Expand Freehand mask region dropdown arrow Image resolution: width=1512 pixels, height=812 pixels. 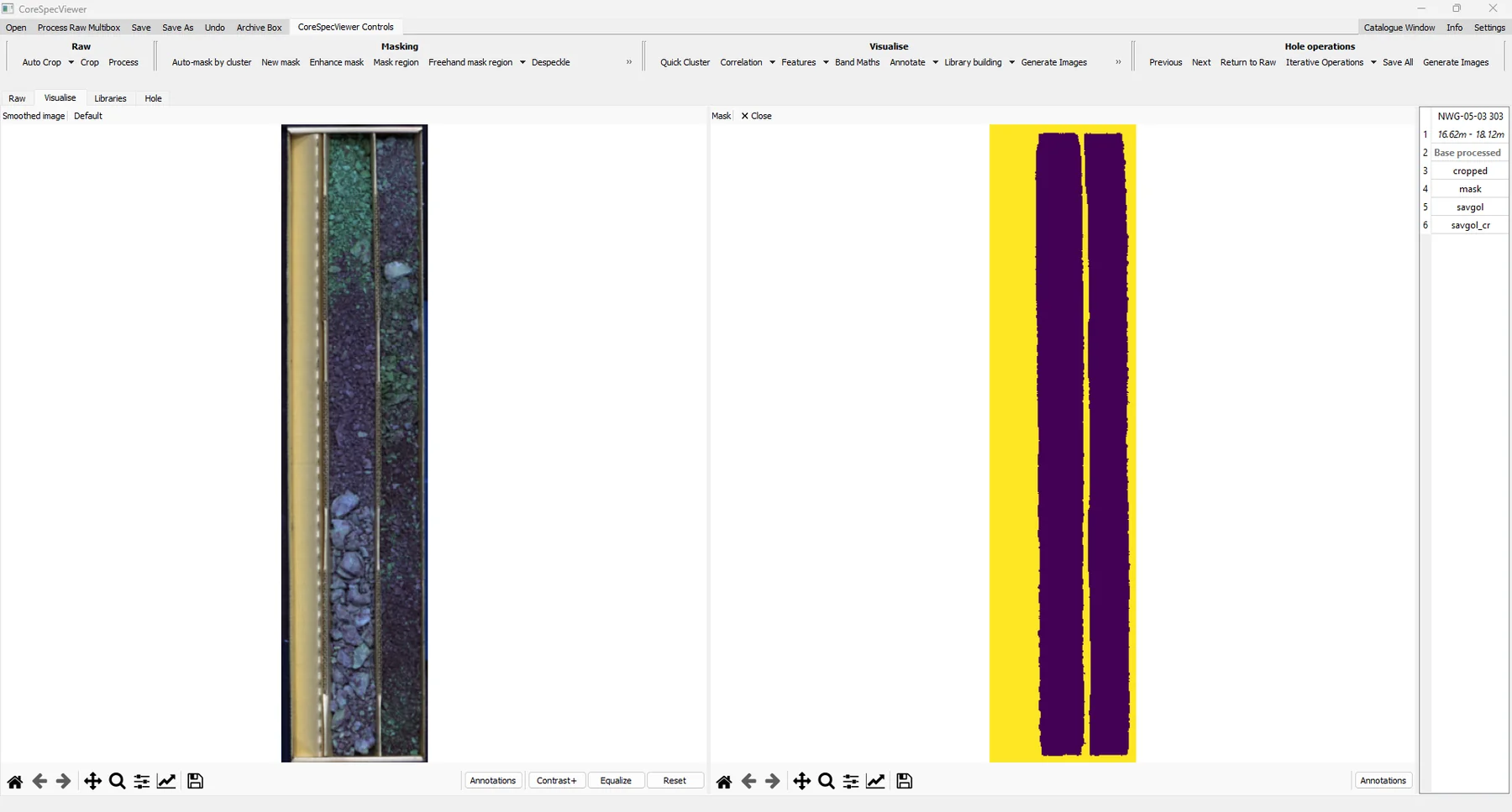tap(522, 62)
